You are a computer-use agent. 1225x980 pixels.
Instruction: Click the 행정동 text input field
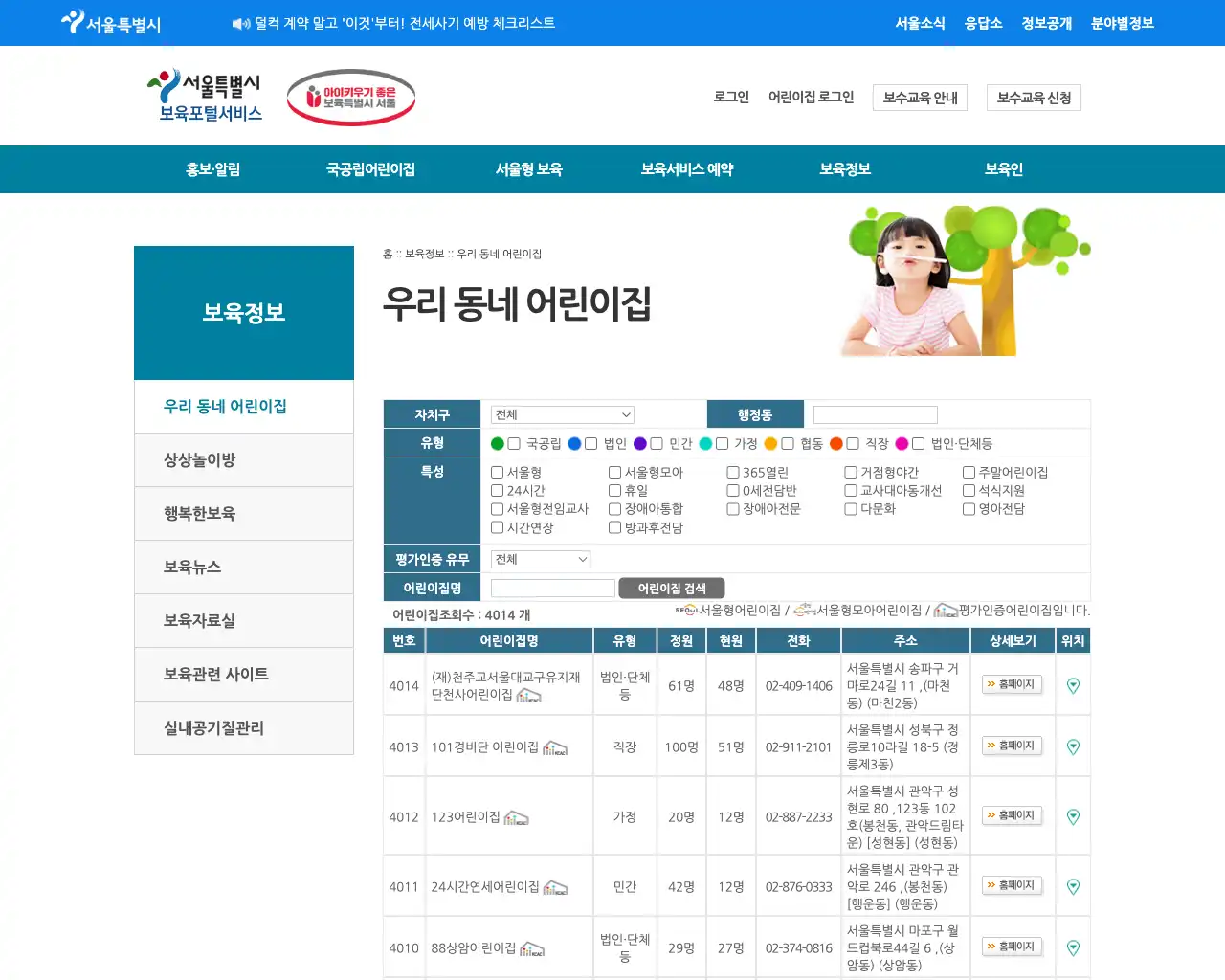tap(874, 413)
